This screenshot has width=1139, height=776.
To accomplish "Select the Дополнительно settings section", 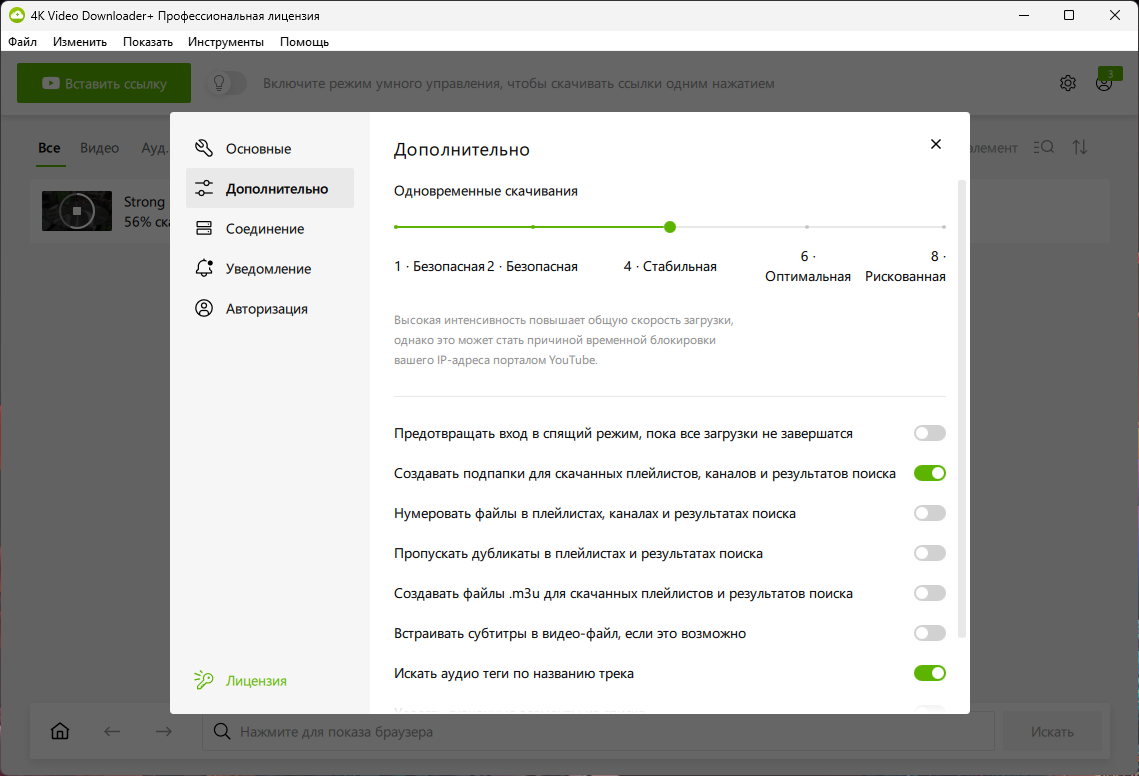I will [269, 188].
